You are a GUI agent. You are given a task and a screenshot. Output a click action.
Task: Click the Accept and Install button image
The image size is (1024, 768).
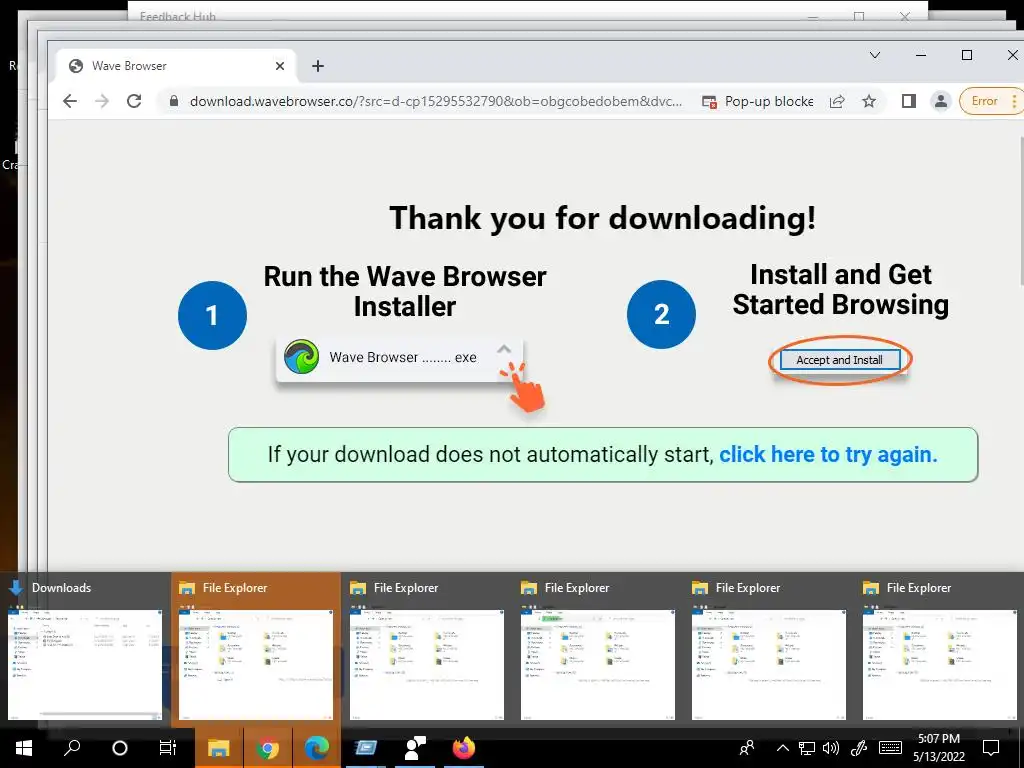(839, 360)
